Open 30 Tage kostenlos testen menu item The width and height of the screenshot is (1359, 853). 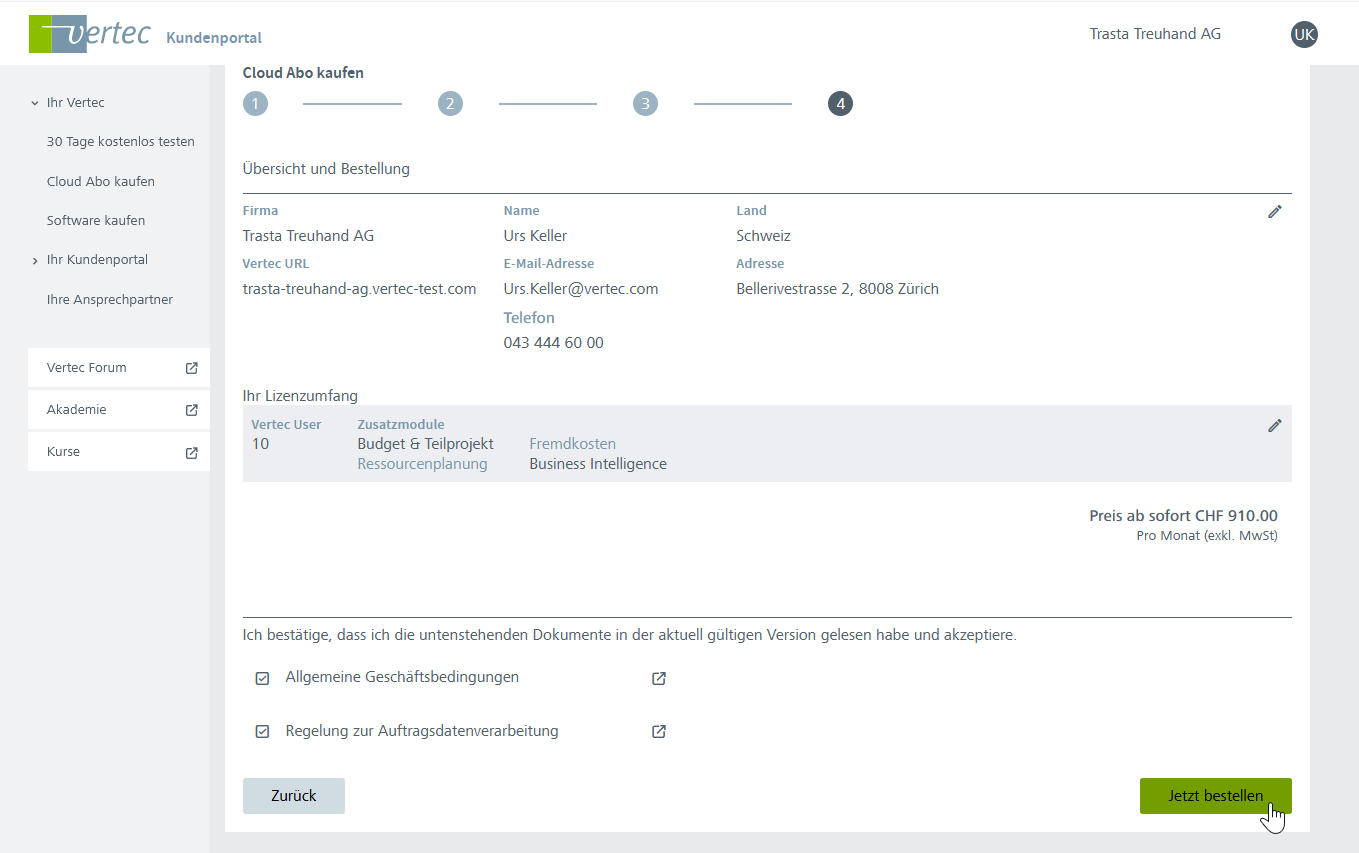click(x=120, y=142)
